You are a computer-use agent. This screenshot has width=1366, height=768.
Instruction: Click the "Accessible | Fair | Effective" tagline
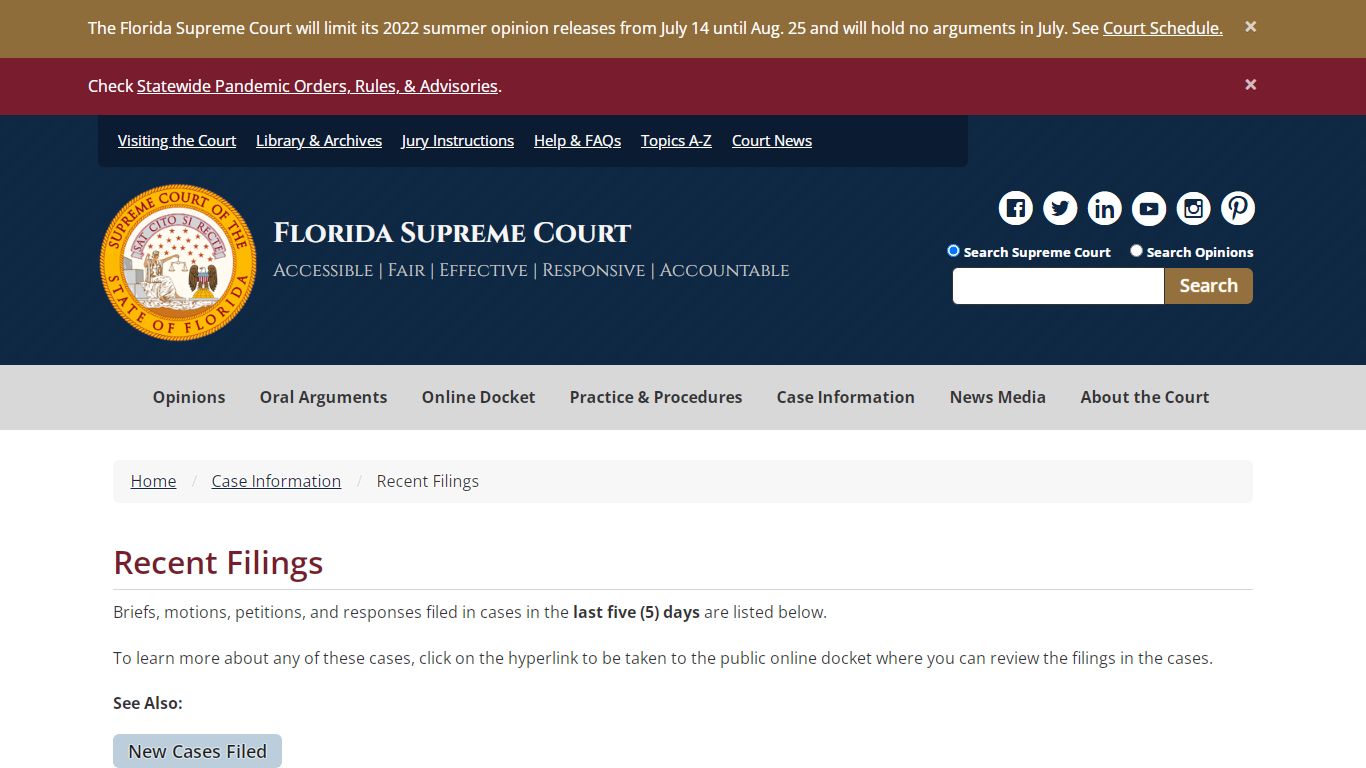(x=531, y=270)
